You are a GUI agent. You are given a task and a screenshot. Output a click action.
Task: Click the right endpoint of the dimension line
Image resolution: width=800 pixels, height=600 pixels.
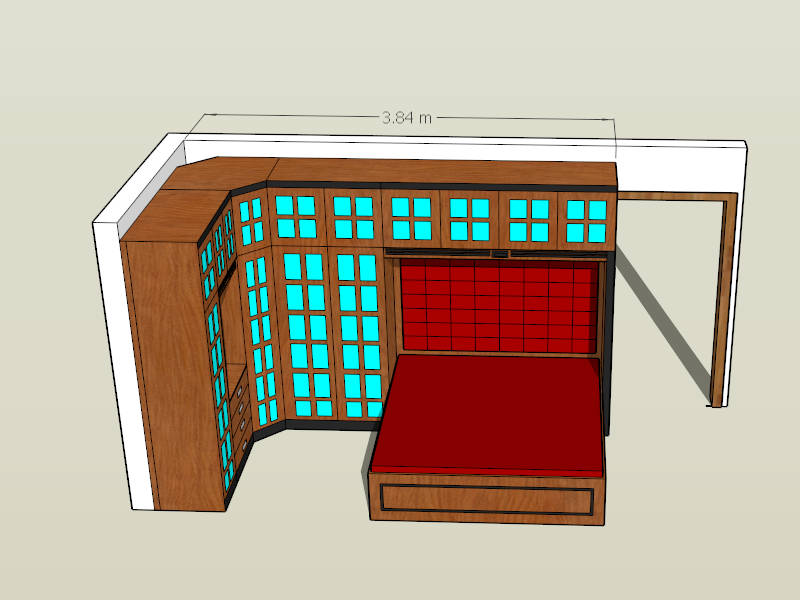[x=614, y=121]
